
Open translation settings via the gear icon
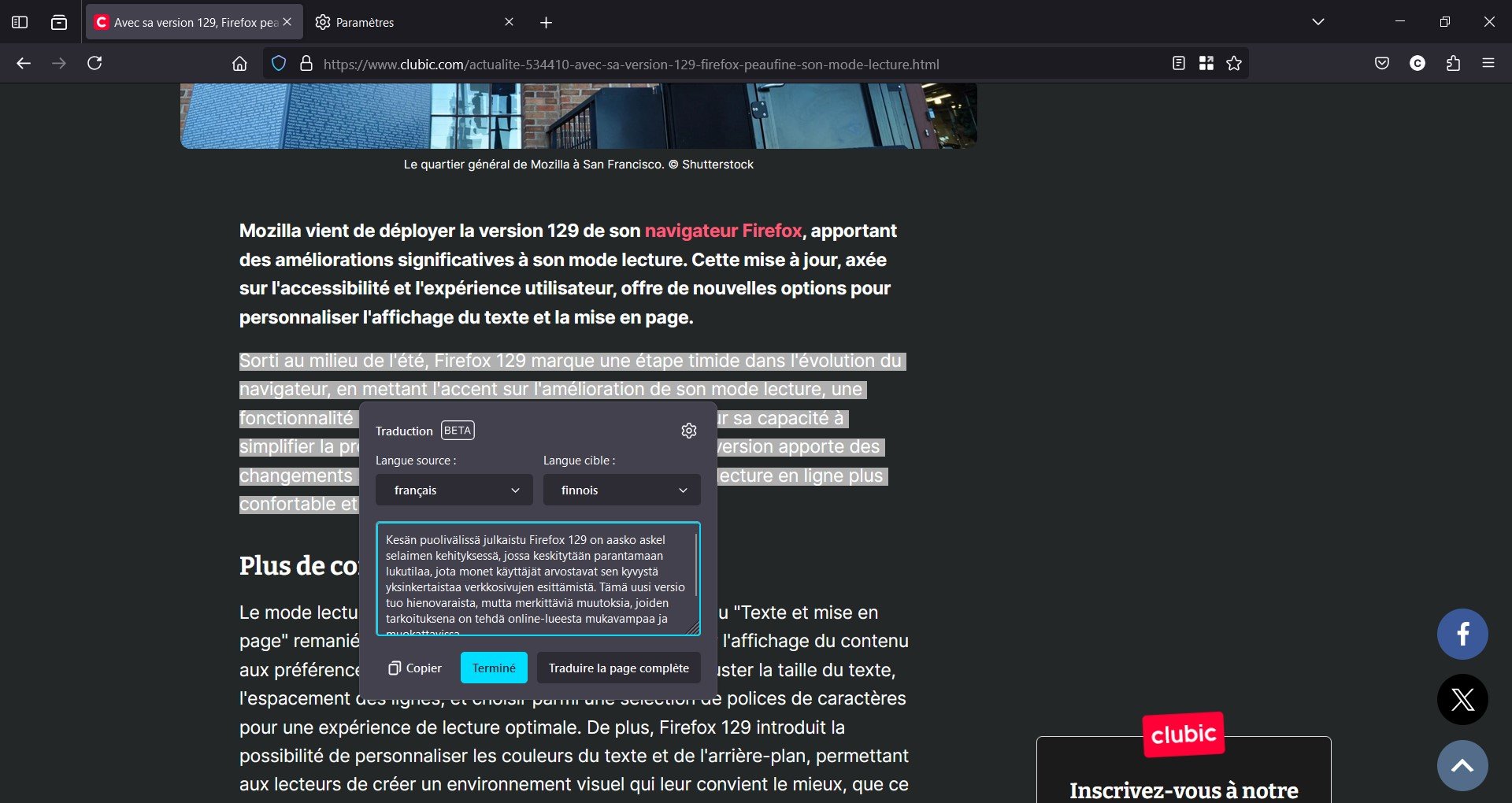[x=689, y=430]
